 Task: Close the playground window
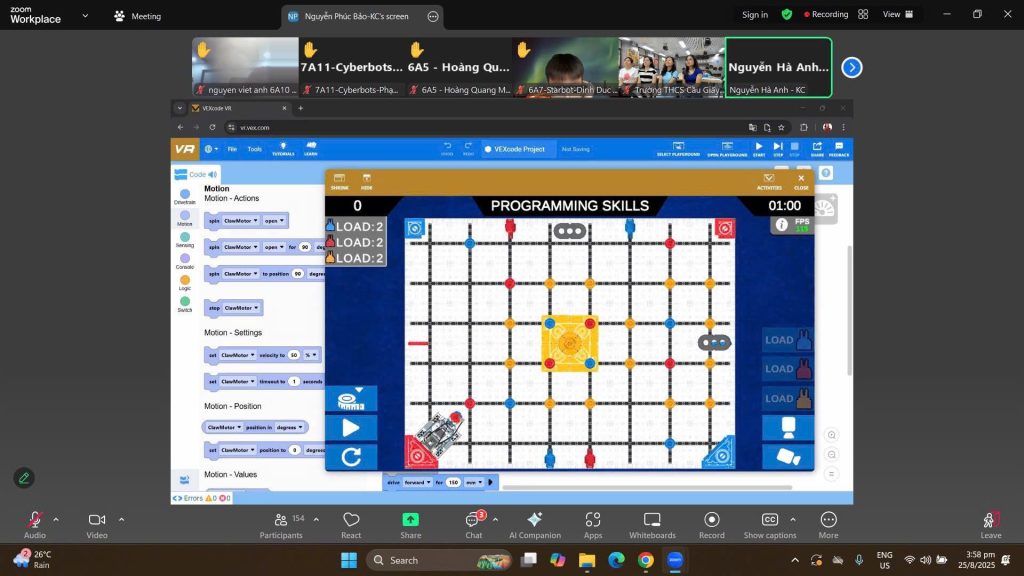pyautogui.click(x=801, y=182)
